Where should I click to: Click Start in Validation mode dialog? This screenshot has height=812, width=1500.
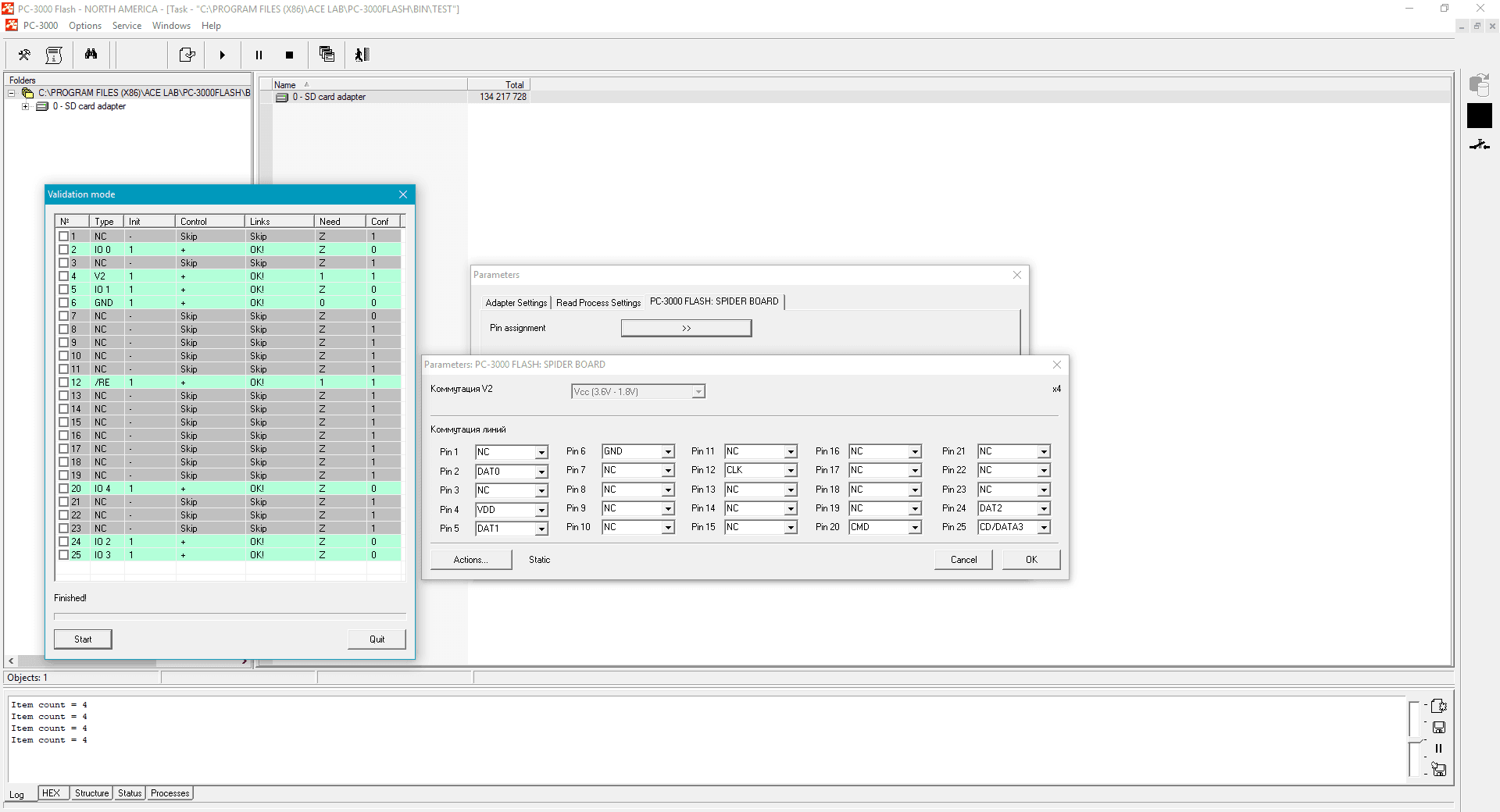pos(83,639)
